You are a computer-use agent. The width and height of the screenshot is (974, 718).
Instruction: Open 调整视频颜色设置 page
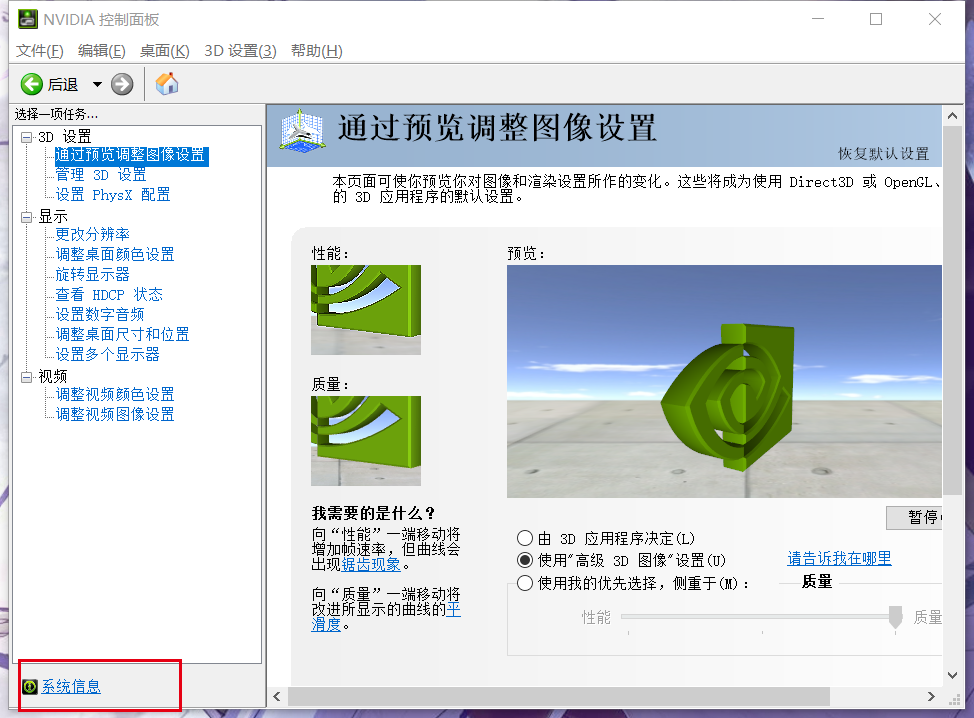point(115,394)
